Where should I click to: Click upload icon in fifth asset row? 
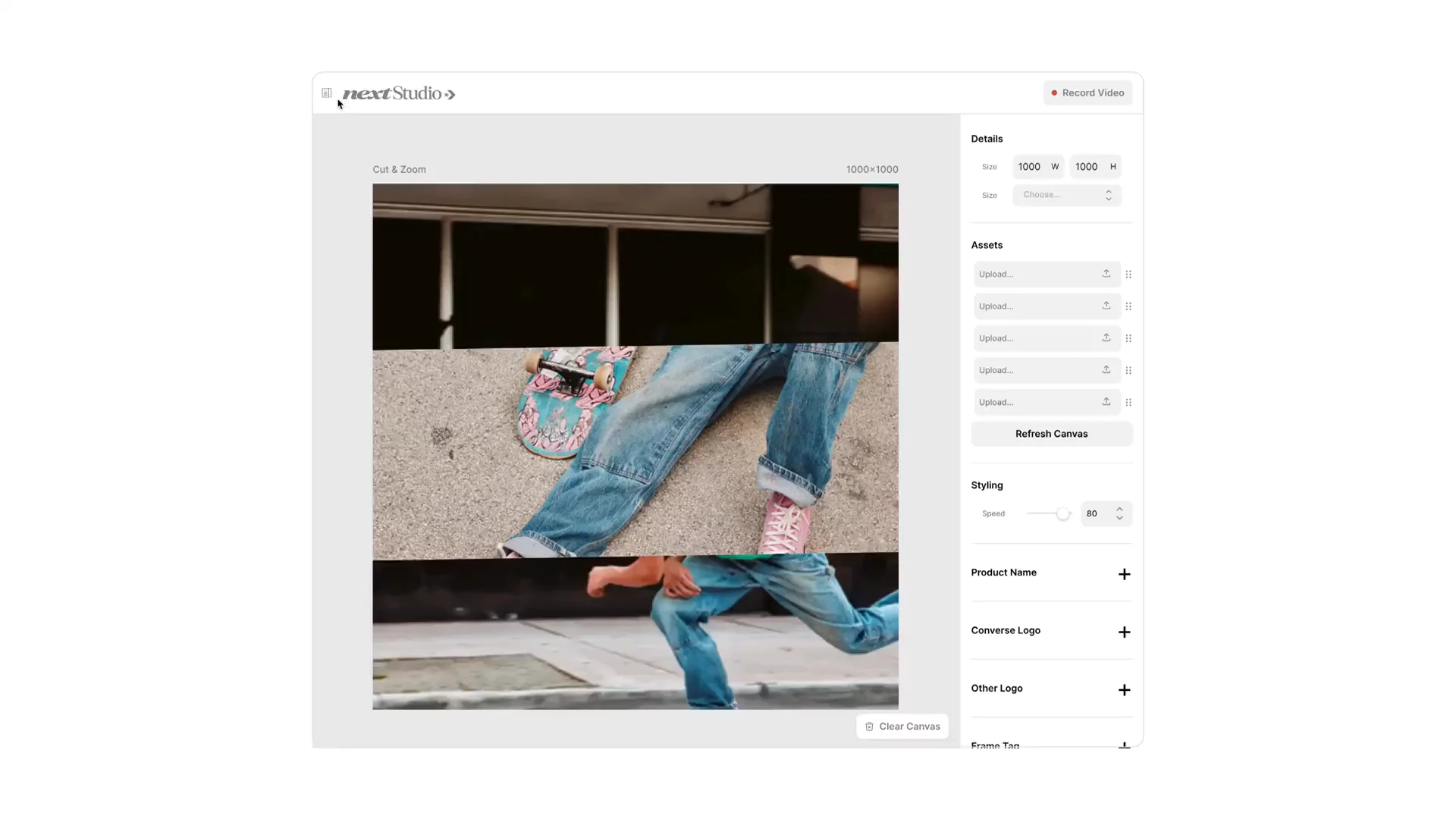click(x=1106, y=402)
